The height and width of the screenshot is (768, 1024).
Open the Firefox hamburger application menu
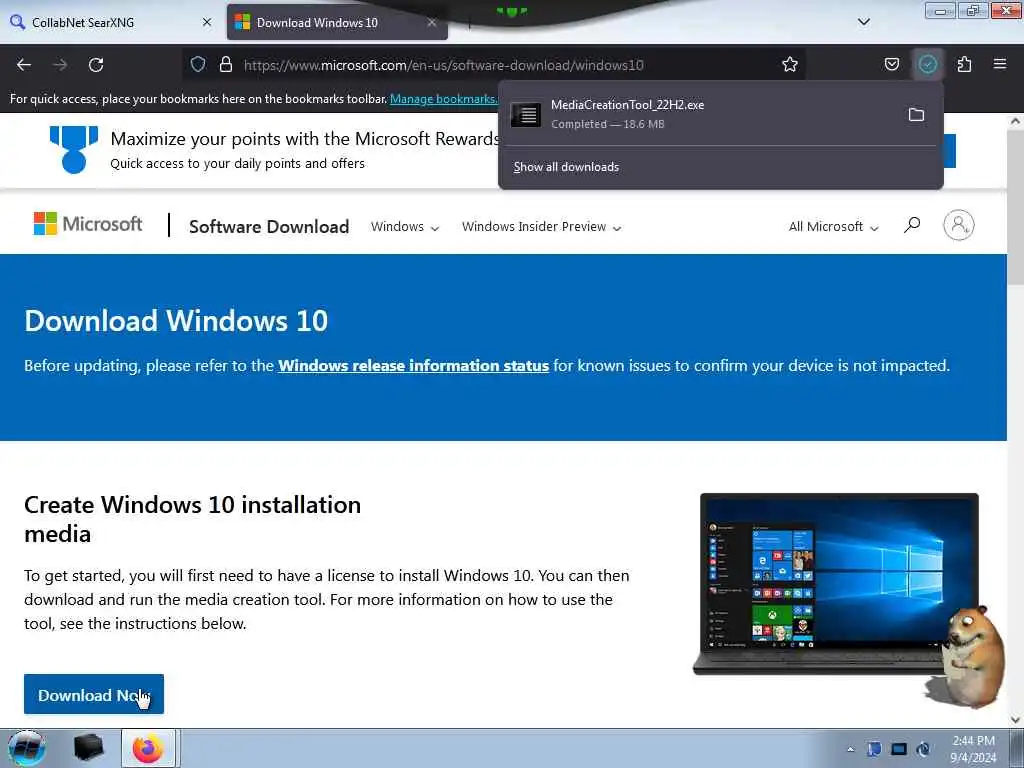click(x=1000, y=64)
